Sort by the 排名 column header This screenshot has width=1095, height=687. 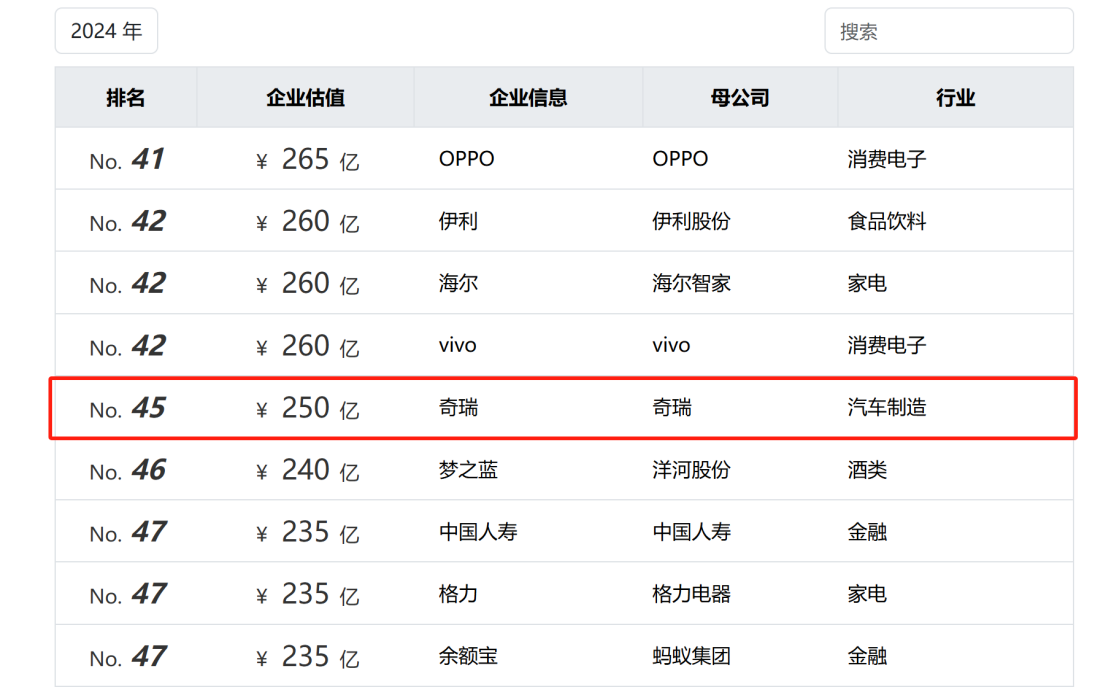tap(126, 97)
